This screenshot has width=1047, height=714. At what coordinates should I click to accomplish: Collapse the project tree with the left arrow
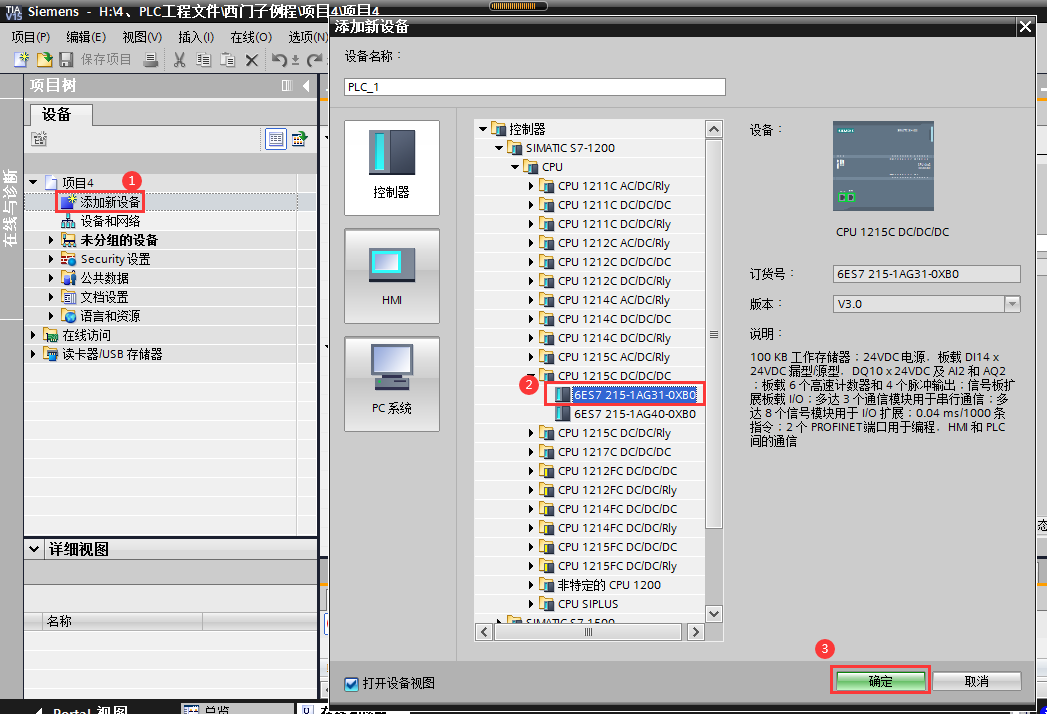pyautogui.click(x=306, y=85)
